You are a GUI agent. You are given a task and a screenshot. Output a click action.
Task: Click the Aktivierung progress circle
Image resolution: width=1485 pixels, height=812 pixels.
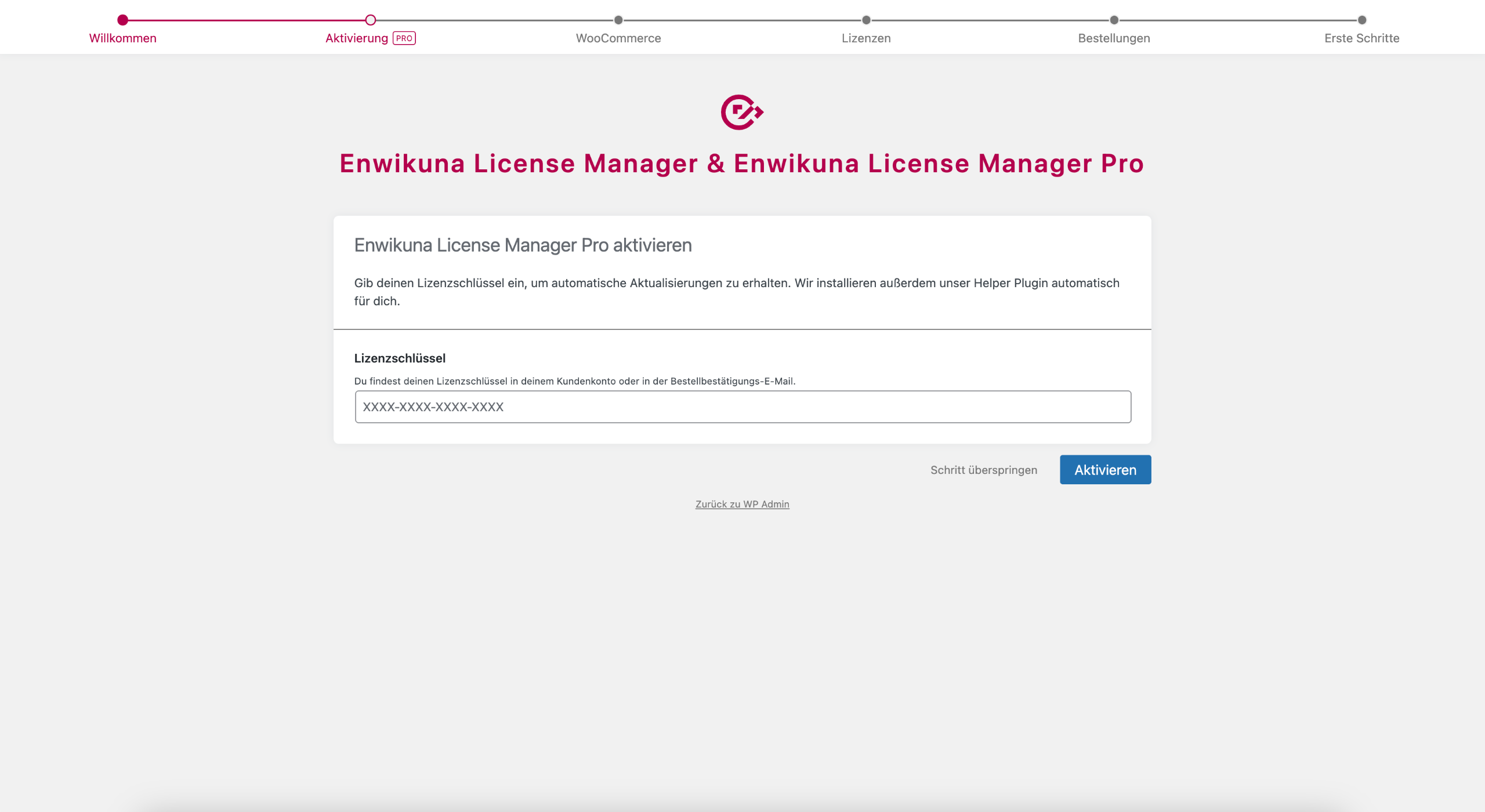tap(371, 20)
